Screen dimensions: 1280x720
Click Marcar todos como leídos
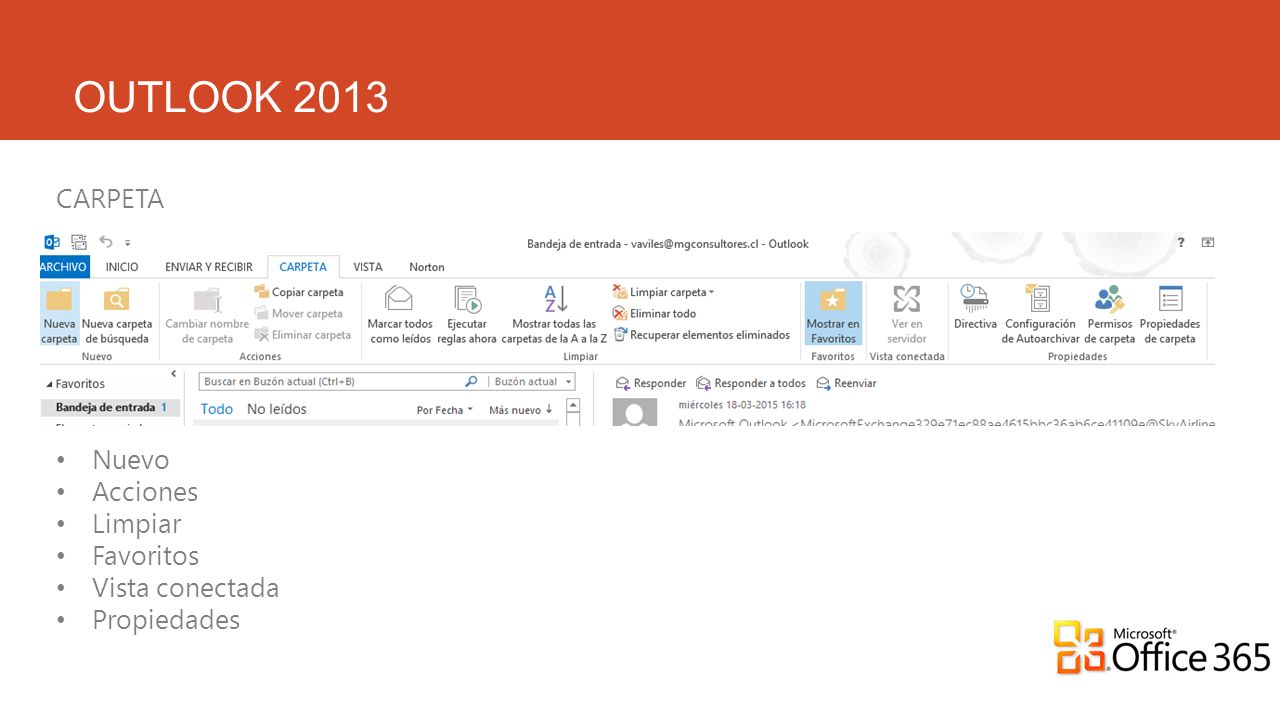point(400,314)
